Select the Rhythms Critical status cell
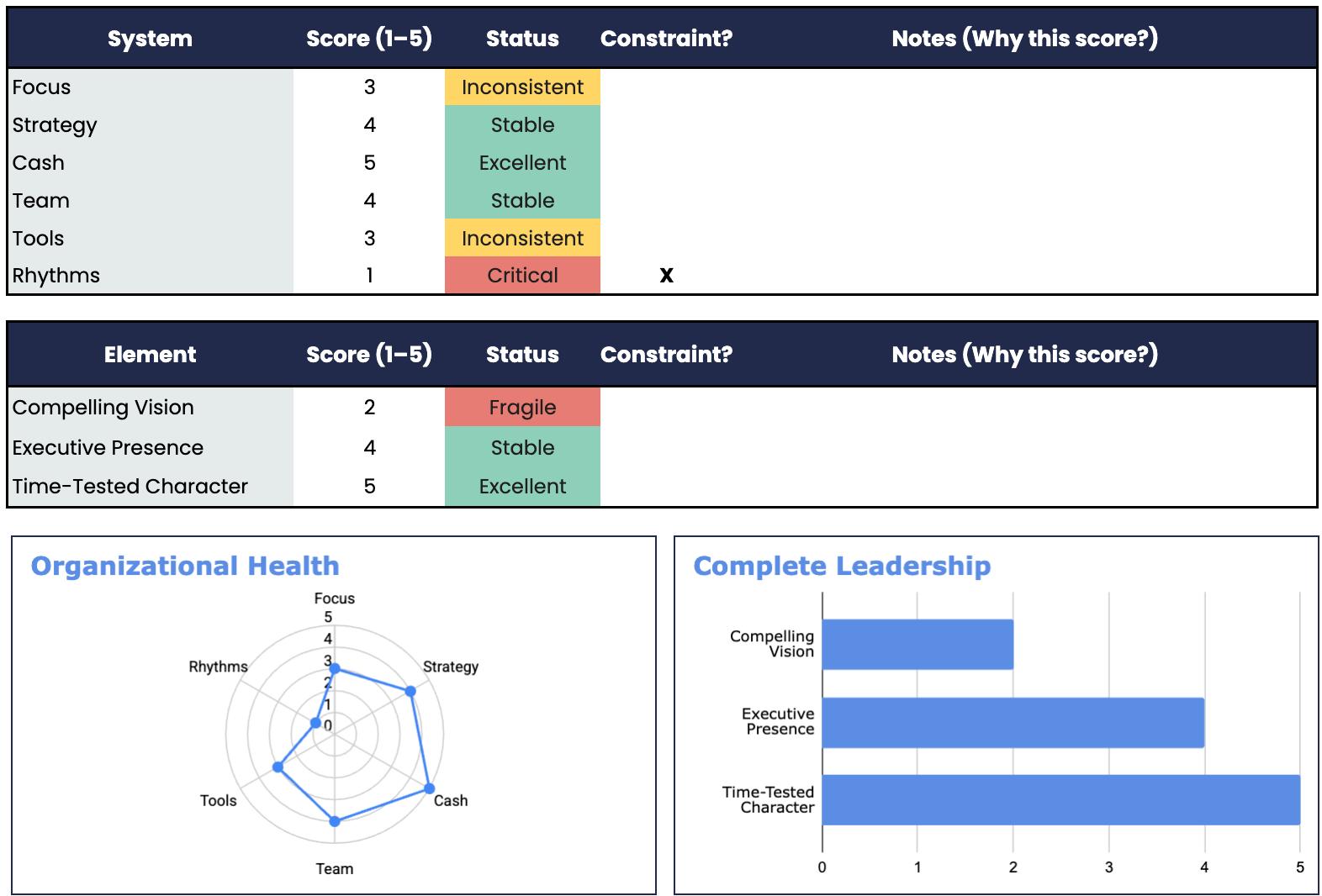The height and width of the screenshot is (896, 1322). pyautogui.click(x=522, y=276)
